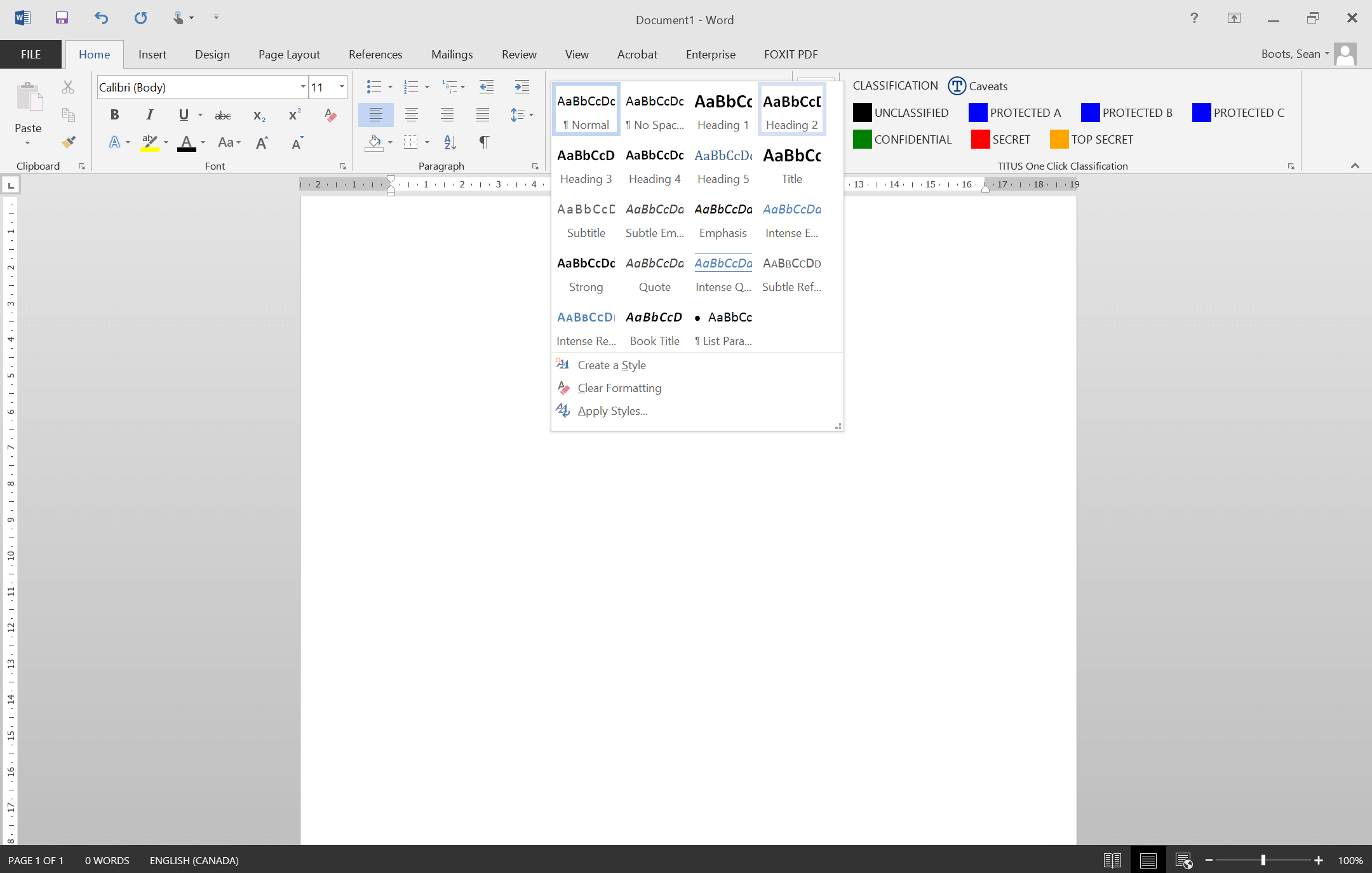The width and height of the screenshot is (1372, 873).
Task: Increase the paragraph indent
Action: point(521,87)
